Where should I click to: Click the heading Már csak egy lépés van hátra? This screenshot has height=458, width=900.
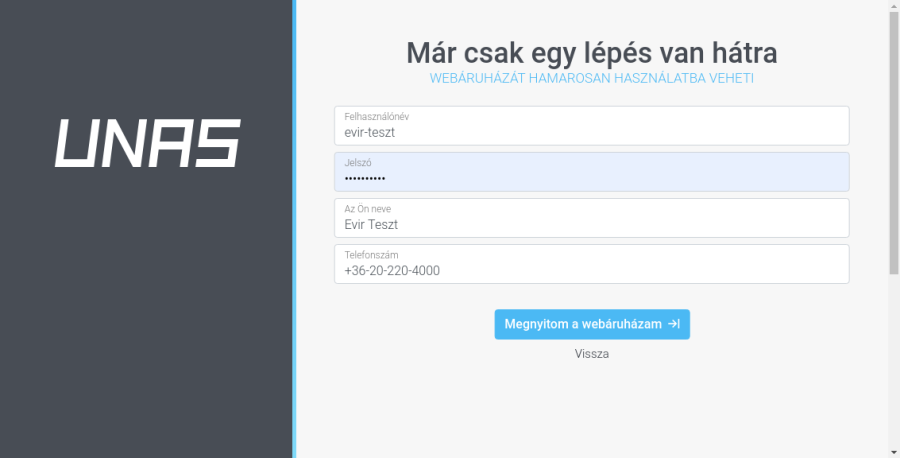pos(591,52)
